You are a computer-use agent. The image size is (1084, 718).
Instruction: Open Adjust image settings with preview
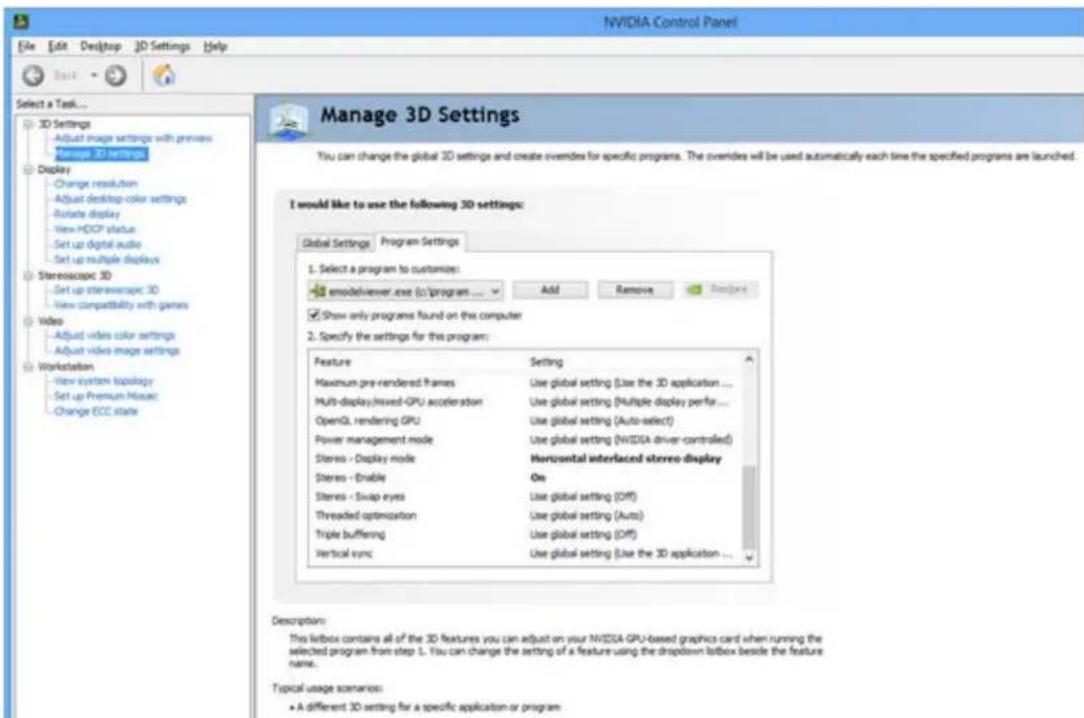133,138
